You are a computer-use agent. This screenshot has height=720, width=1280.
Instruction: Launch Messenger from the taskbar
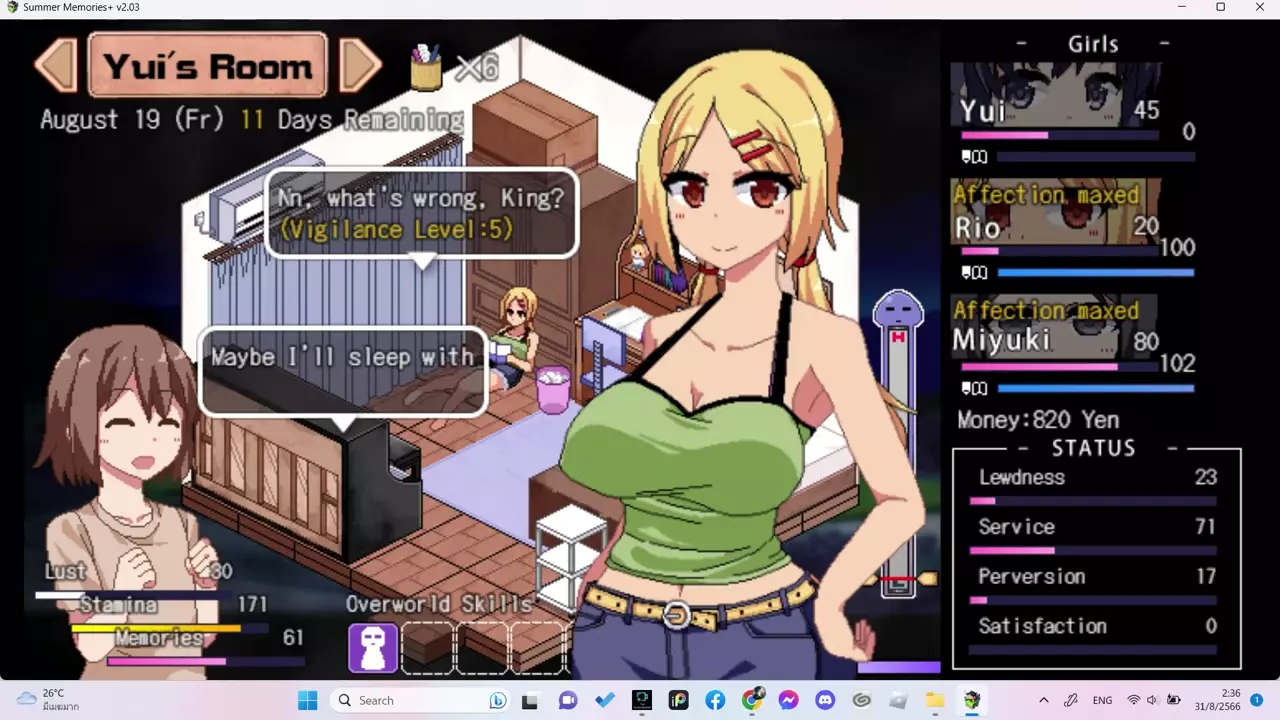click(x=788, y=700)
